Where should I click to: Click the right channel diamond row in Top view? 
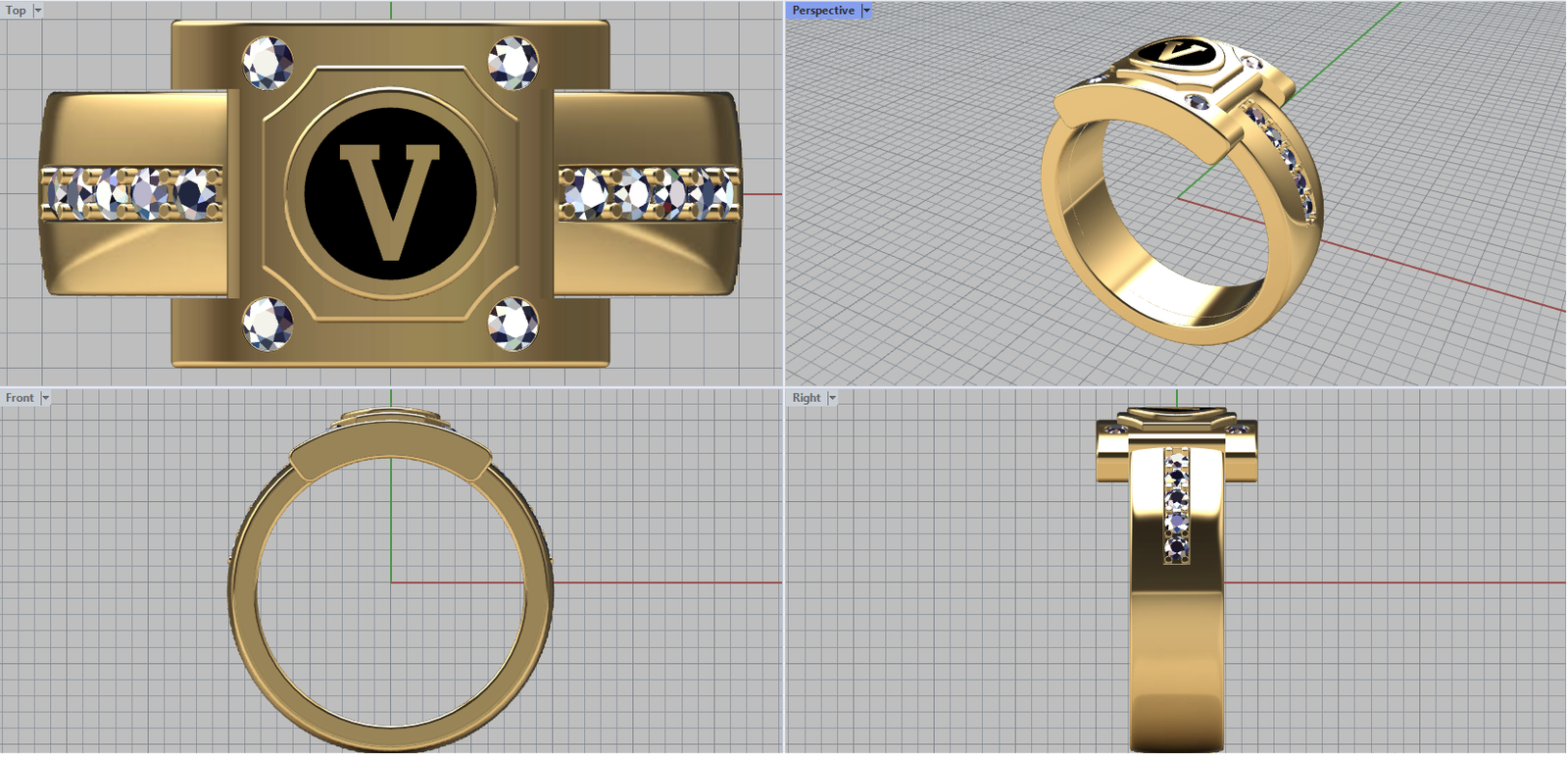(647, 193)
